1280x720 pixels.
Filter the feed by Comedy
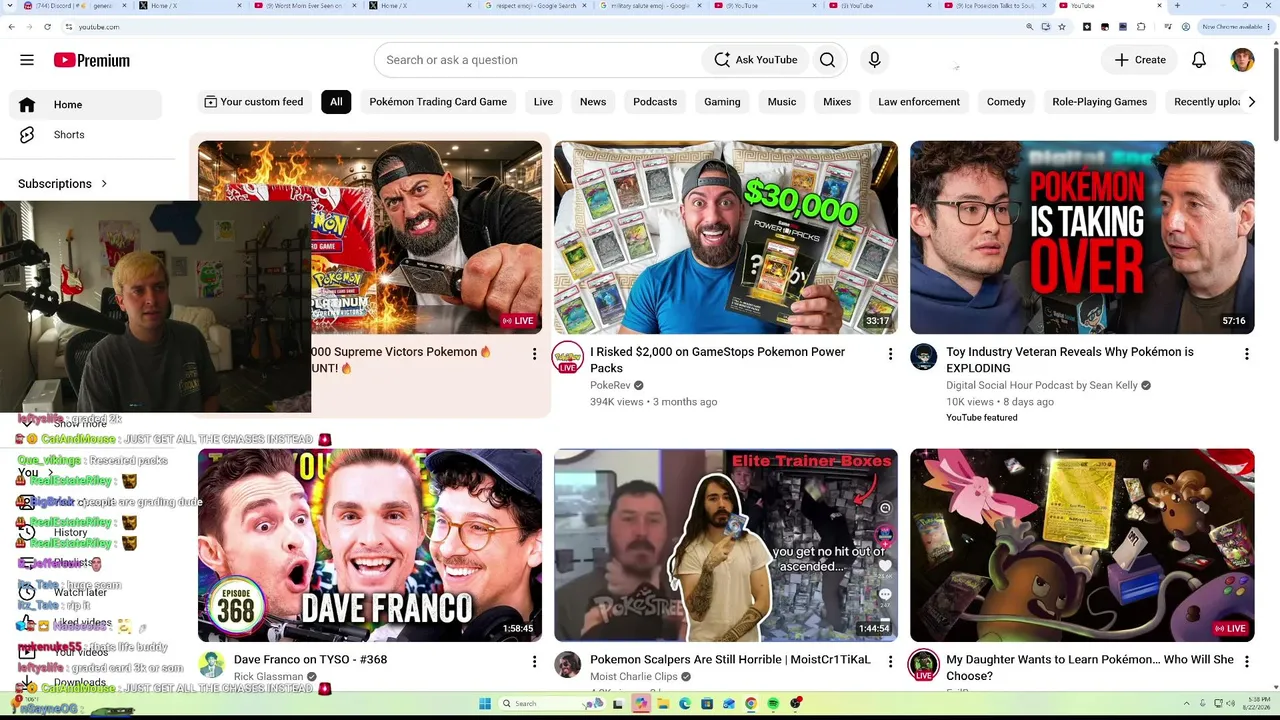click(1006, 102)
